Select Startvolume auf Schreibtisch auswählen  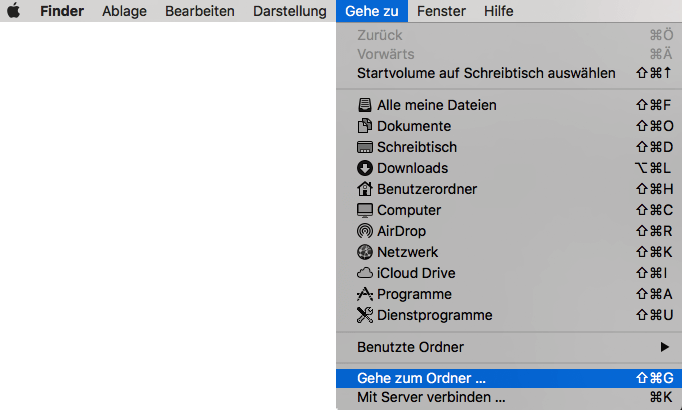pyautogui.click(x=486, y=73)
